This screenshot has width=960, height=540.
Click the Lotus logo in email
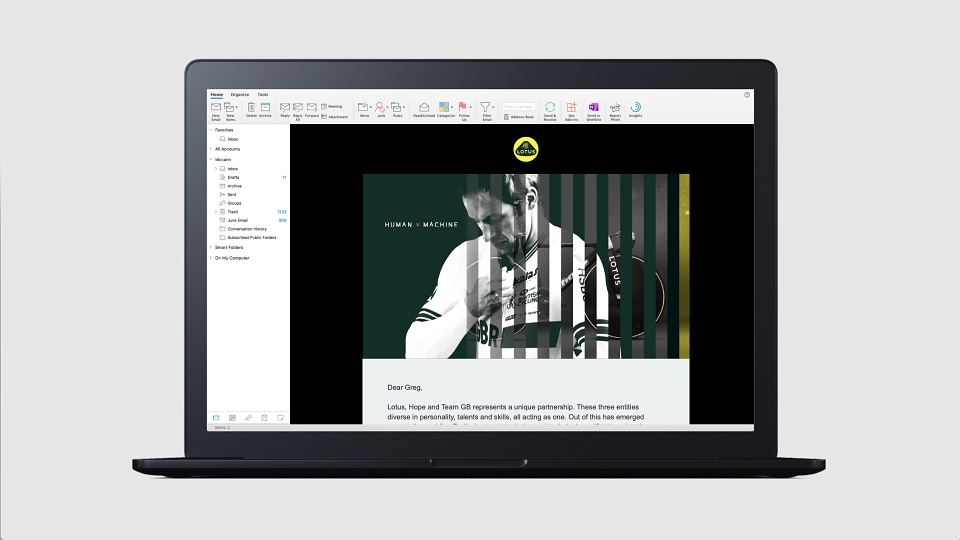point(526,149)
